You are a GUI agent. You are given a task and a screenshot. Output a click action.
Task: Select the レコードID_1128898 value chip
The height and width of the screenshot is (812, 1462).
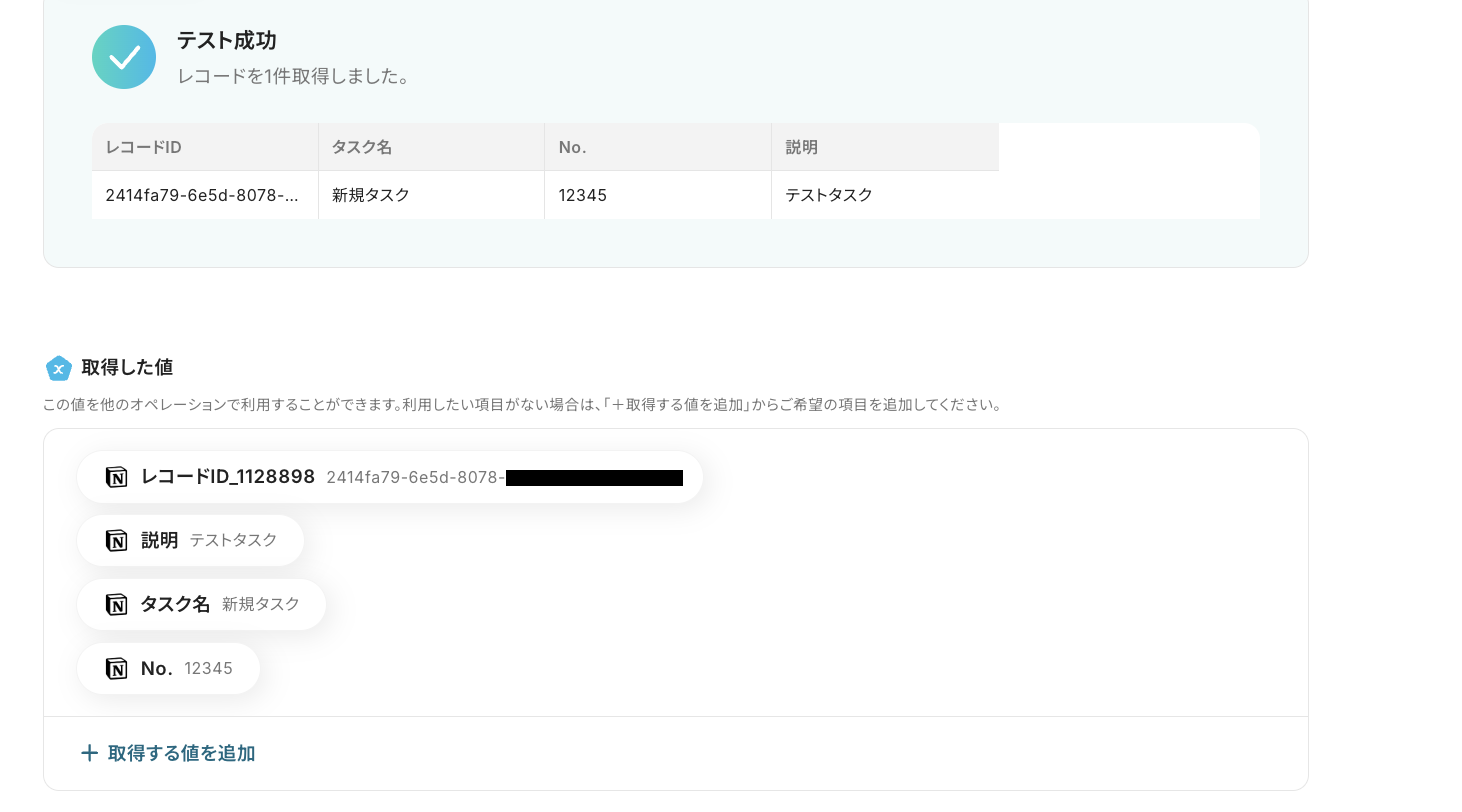point(390,477)
